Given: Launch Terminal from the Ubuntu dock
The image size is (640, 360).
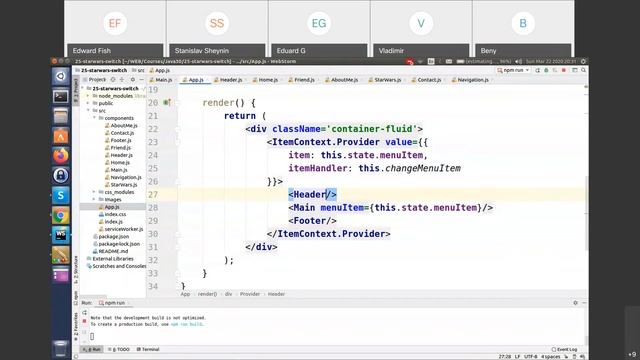Looking at the screenshot, I should (x=61, y=96).
